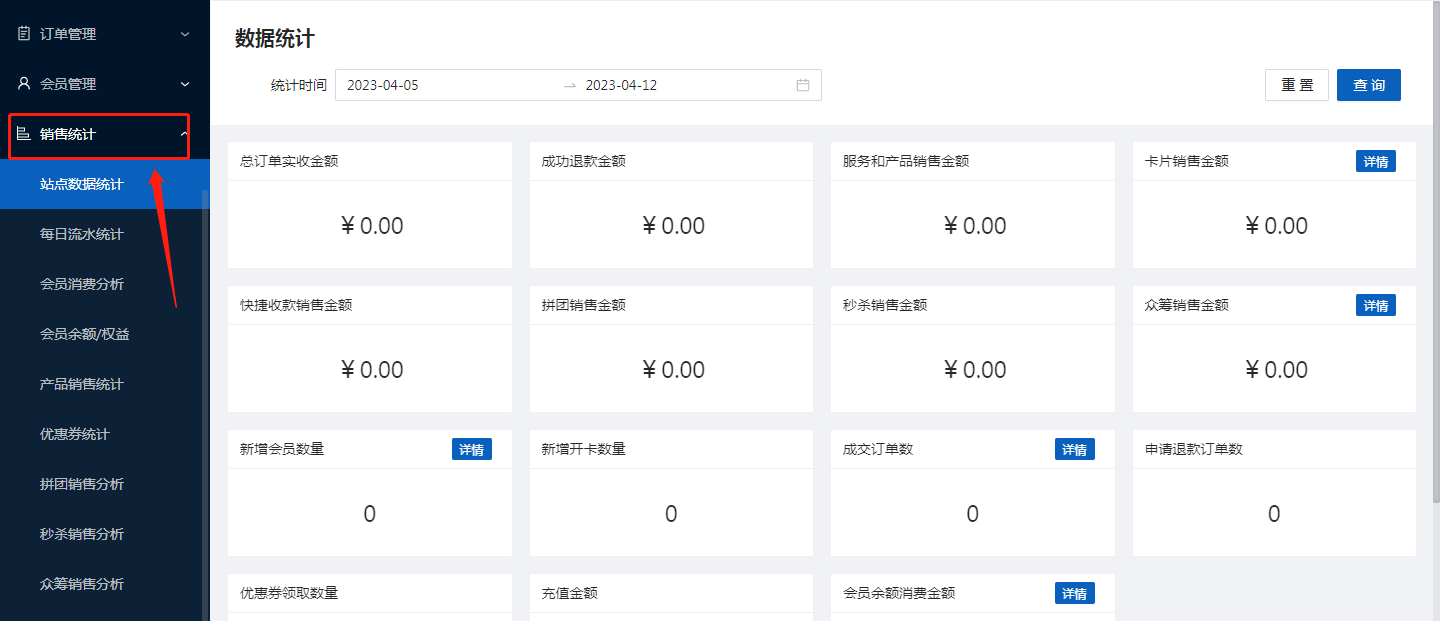1440x621 pixels.
Task: Select 每日流水统计 in the sidebar
Action: coord(82,234)
